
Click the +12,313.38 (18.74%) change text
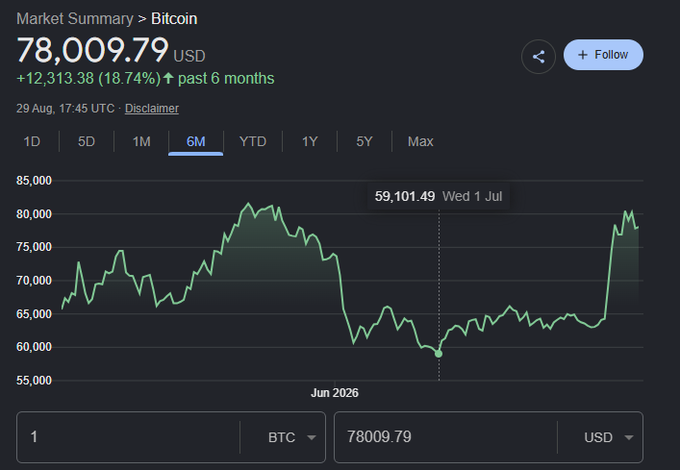tap(88, 78)
